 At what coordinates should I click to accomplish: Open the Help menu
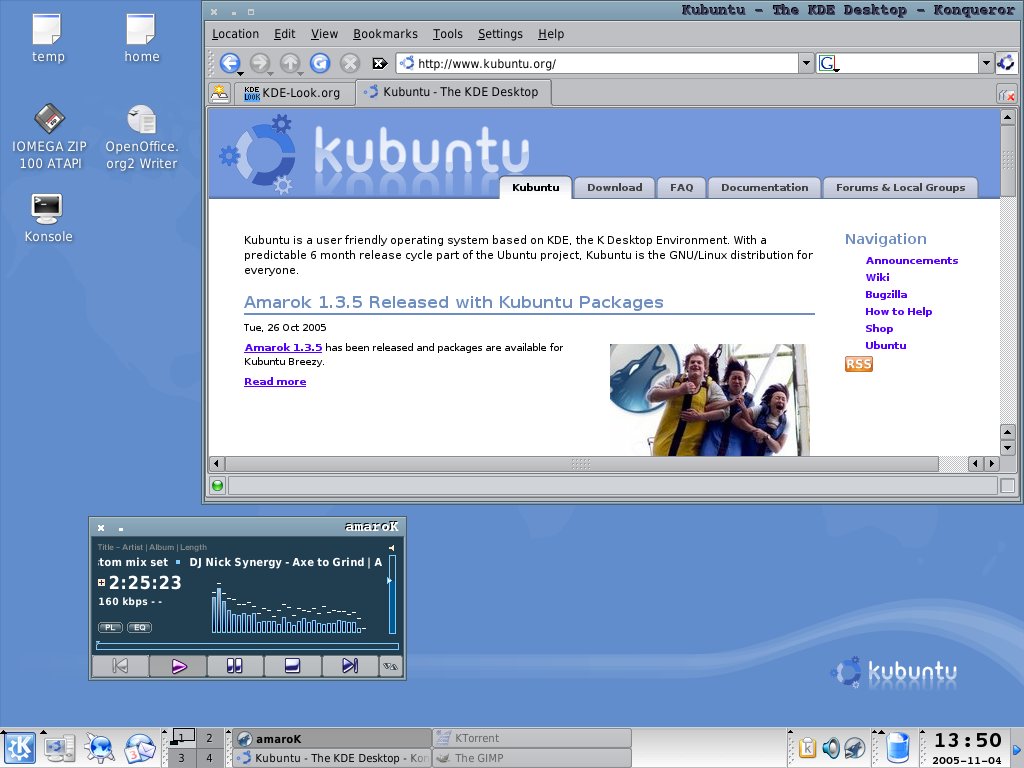pos(551,34)
